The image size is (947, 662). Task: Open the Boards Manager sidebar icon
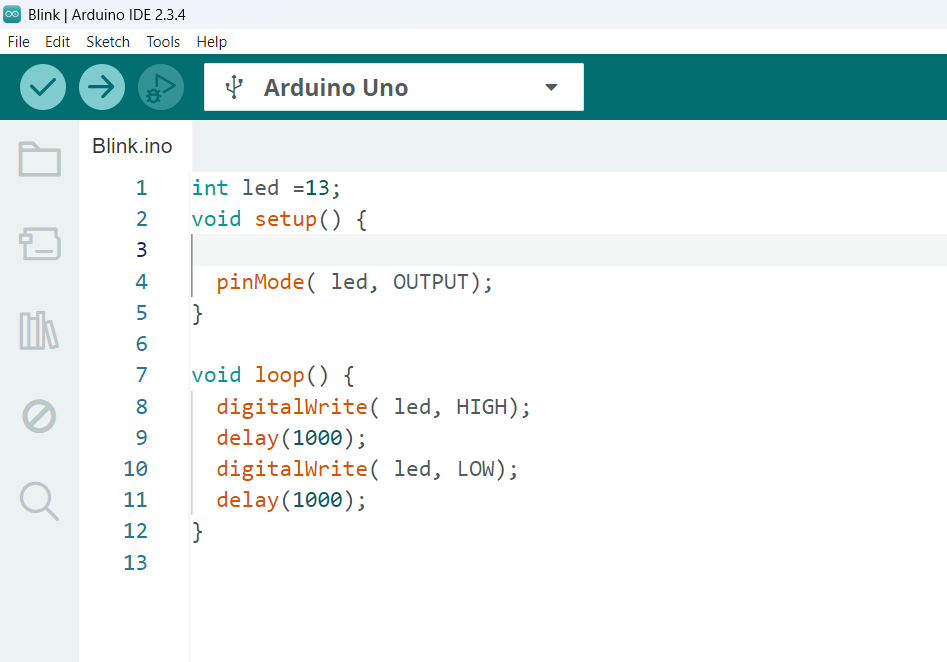39,243
